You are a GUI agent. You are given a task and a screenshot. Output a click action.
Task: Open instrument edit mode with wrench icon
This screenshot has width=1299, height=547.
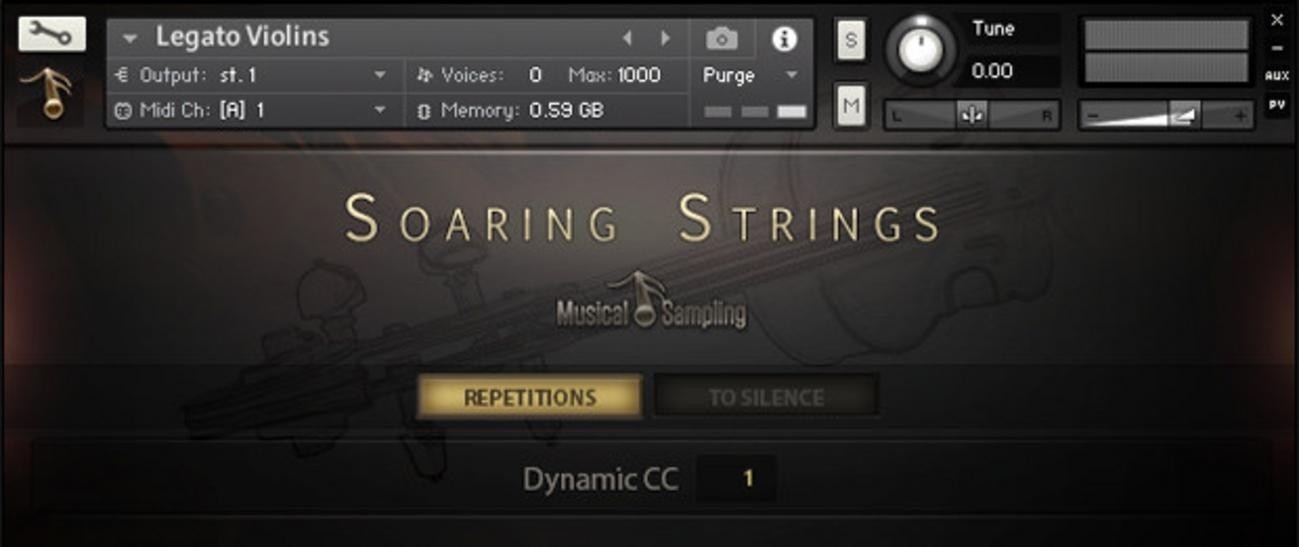point(52,34)
